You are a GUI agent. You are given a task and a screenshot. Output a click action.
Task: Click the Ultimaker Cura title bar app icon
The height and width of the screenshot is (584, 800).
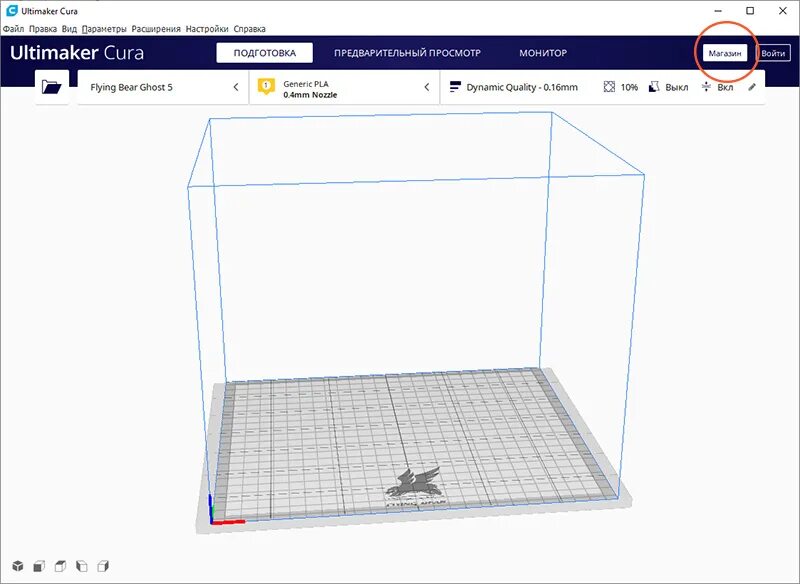pyautogui.click(x=12, y=11)
